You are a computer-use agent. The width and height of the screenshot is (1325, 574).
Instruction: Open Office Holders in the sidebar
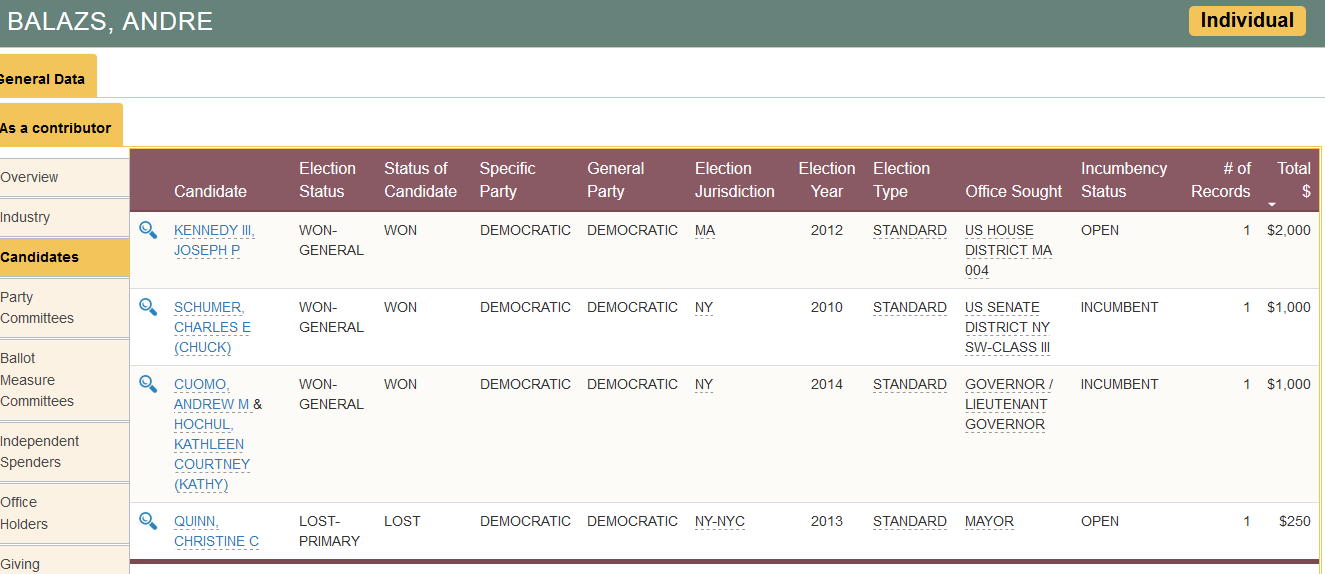pyautogui.click(x=64, y=513)
